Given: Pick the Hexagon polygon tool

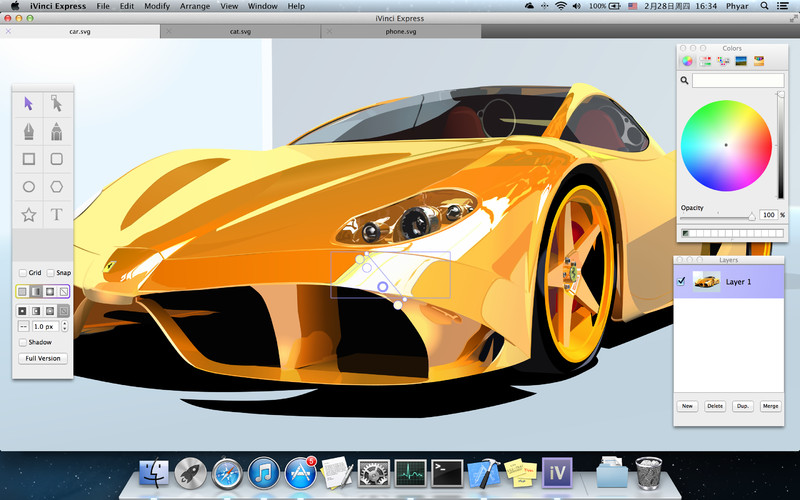Looking at the screenshot, I should tap(57, 187).
